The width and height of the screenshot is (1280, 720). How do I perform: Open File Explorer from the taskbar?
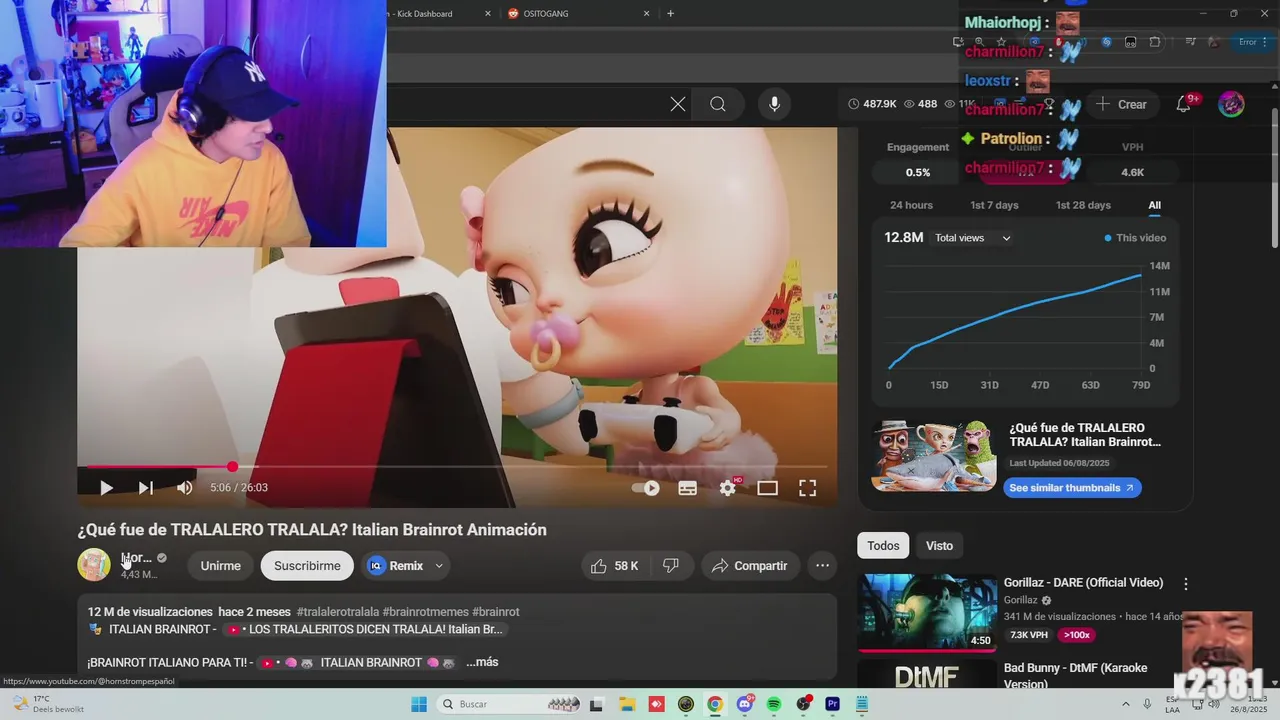point(627,704)
